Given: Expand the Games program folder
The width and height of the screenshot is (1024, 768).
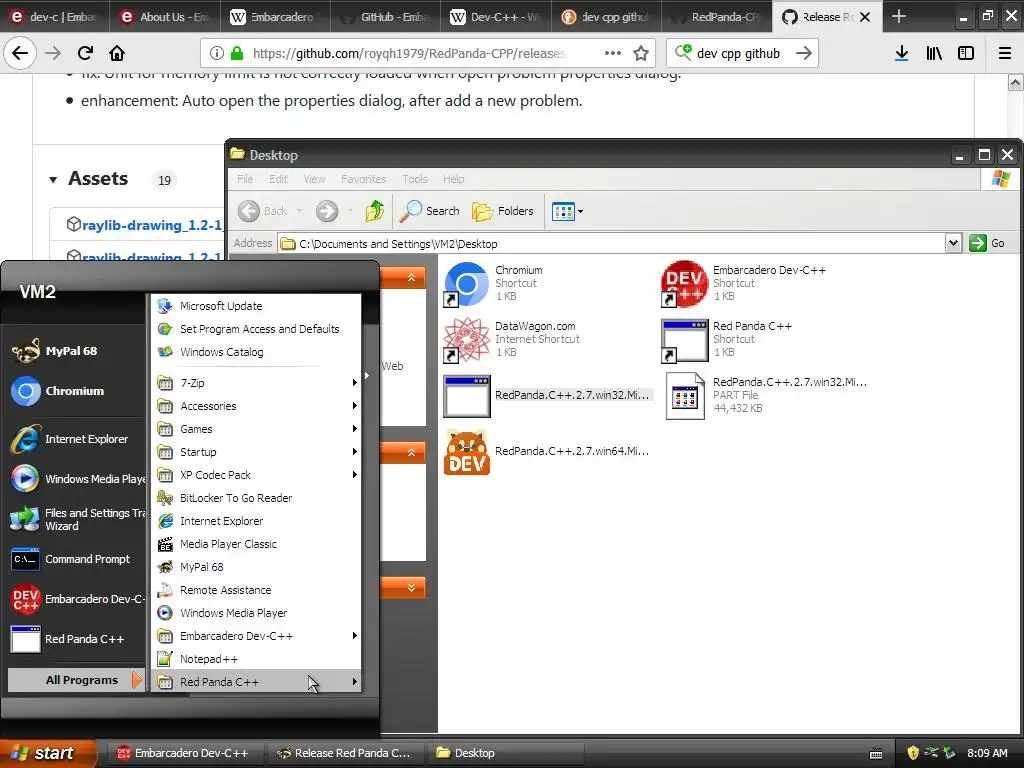Looking at the screenshot, I should [x=257, y=429].
